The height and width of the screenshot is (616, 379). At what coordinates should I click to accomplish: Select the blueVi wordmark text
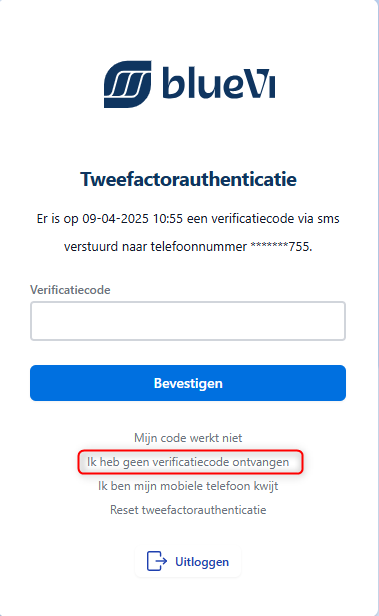[219, 83]
